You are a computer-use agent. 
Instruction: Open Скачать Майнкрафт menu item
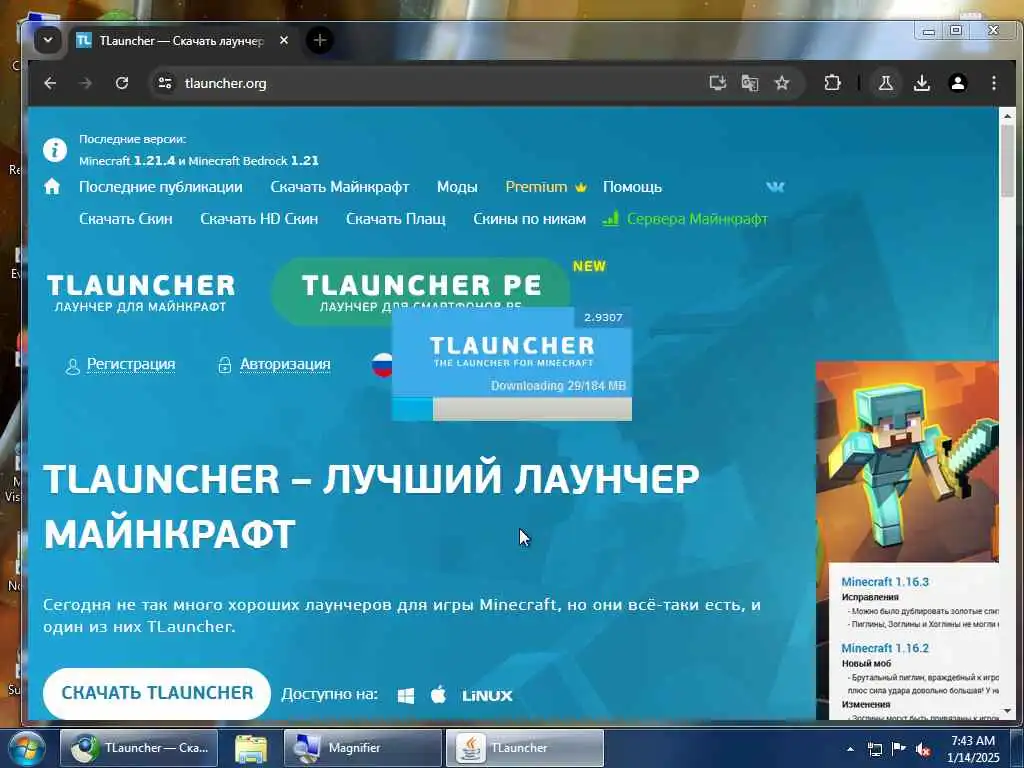coord(340,187)
